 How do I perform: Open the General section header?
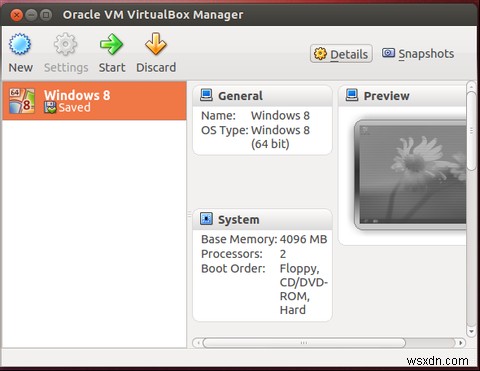click(262, 96)
